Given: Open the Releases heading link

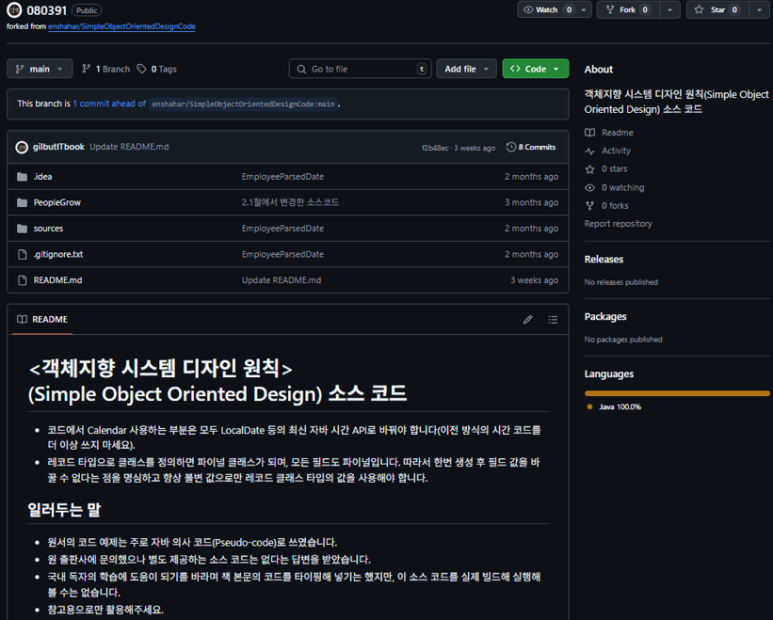Looking at the screenshot, I should [x=604, y=259].
